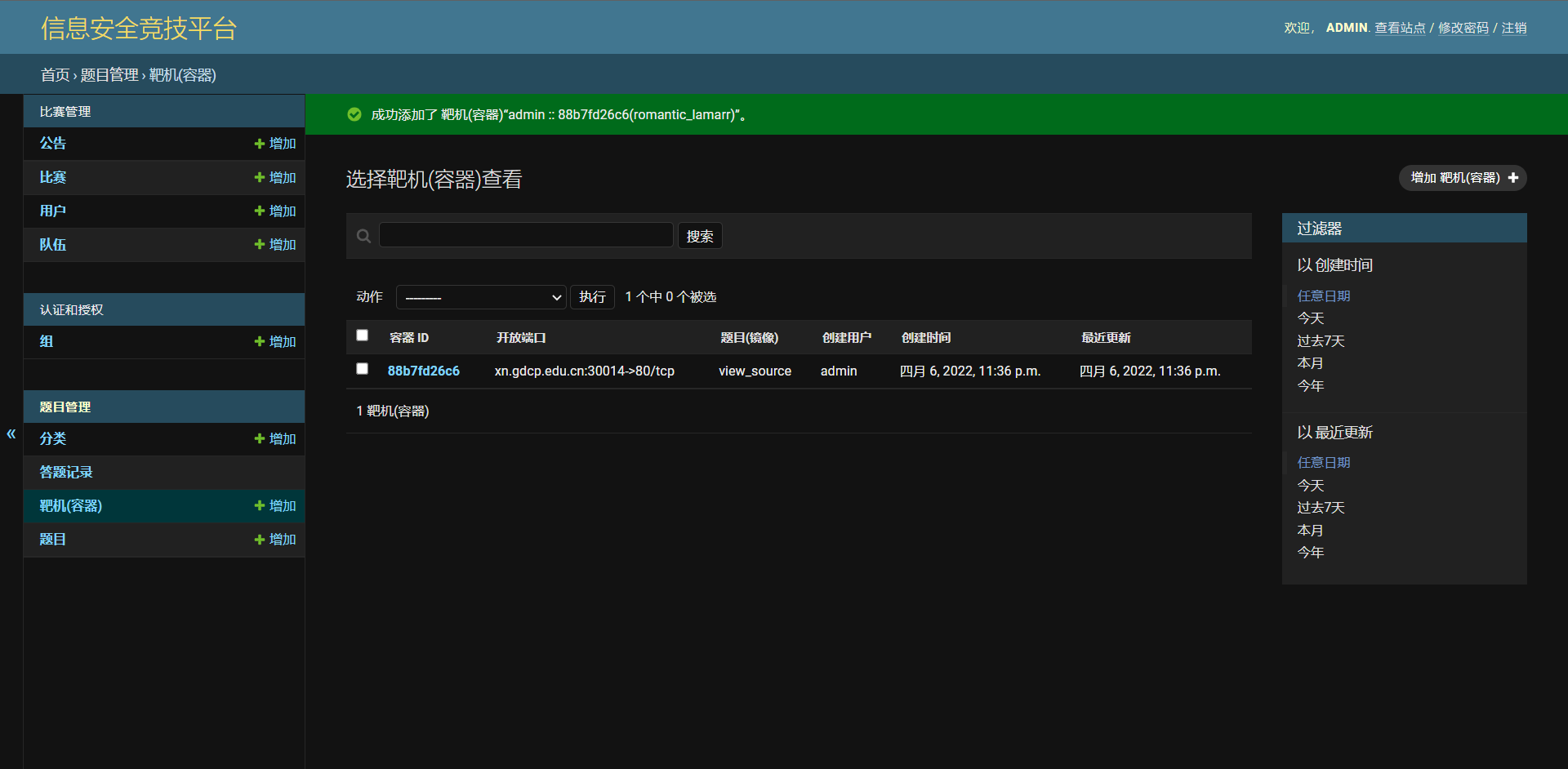Click 题目管理 in the breadcrumb
This screenshot has height=769, width=1568.
pyautogui.click(x=109, y=75)
